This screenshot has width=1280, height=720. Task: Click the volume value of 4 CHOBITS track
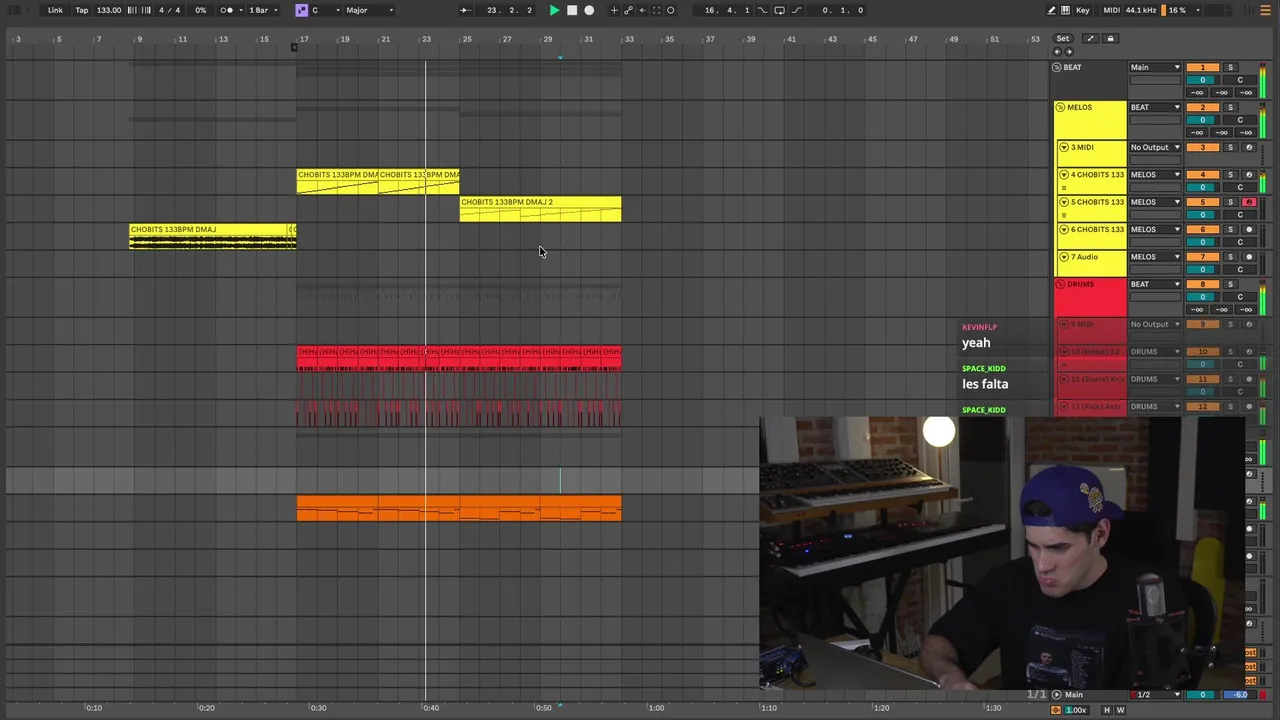(x=1203, y=187)
